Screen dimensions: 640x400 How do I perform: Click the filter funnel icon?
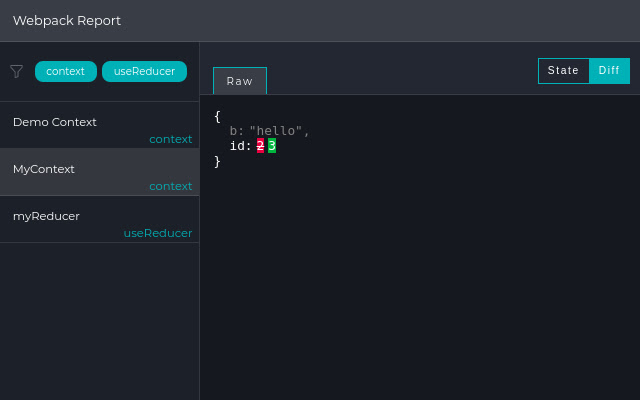(16, 71)
